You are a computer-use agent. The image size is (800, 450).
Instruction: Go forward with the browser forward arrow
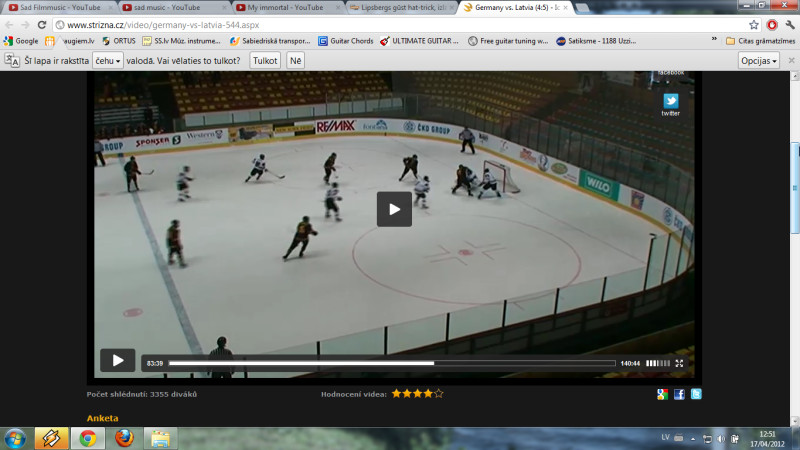[25, 25]
